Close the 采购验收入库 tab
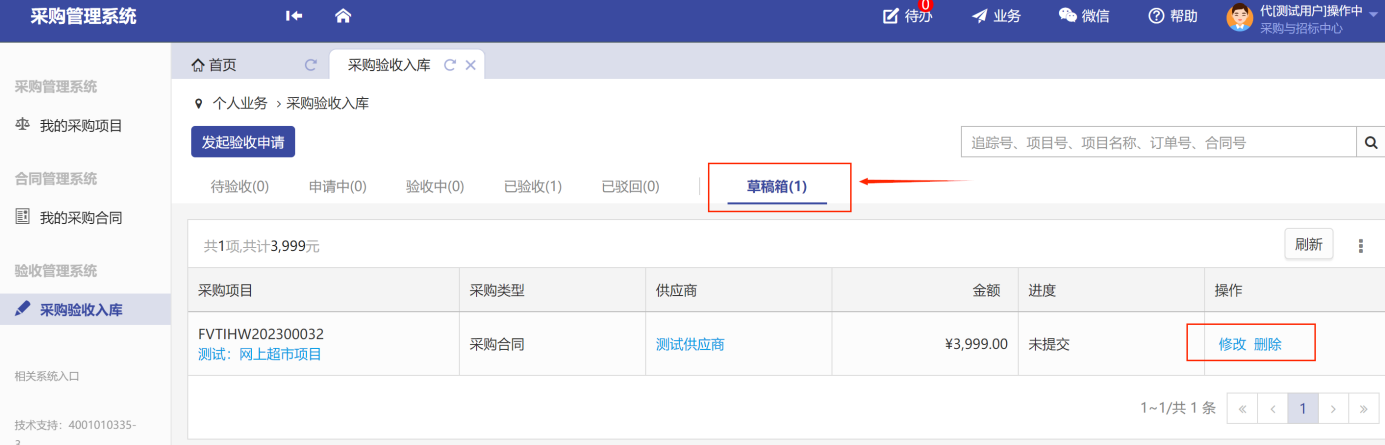1385x445 pixels. click(470, 65)
